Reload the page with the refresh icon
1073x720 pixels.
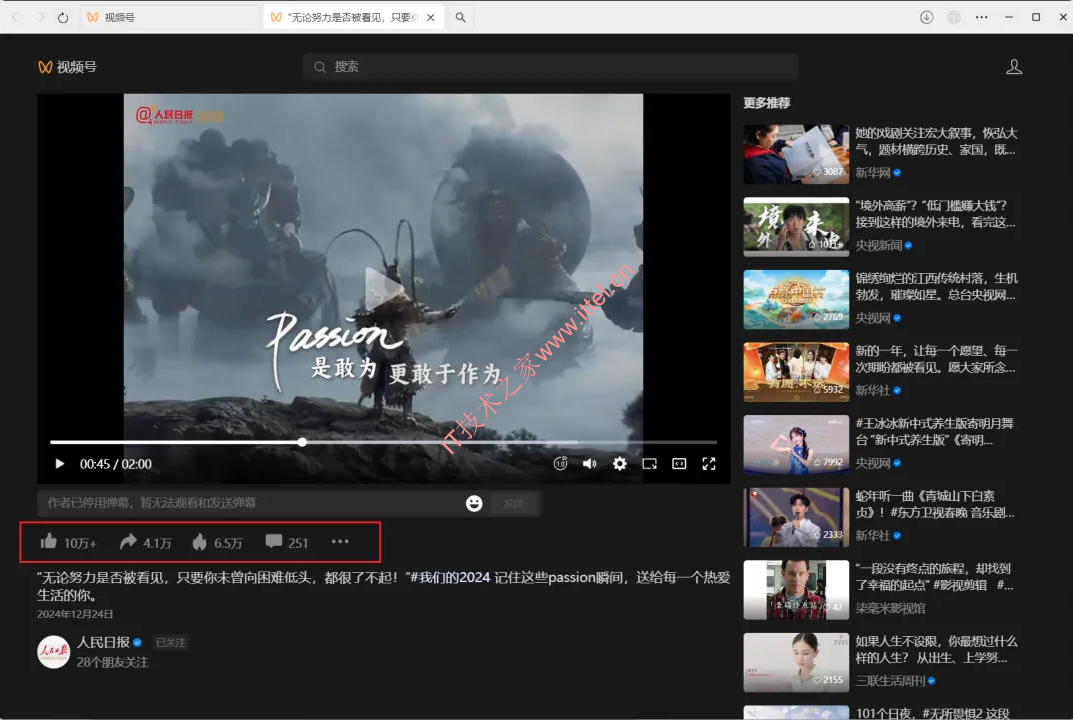click(63, 18)
